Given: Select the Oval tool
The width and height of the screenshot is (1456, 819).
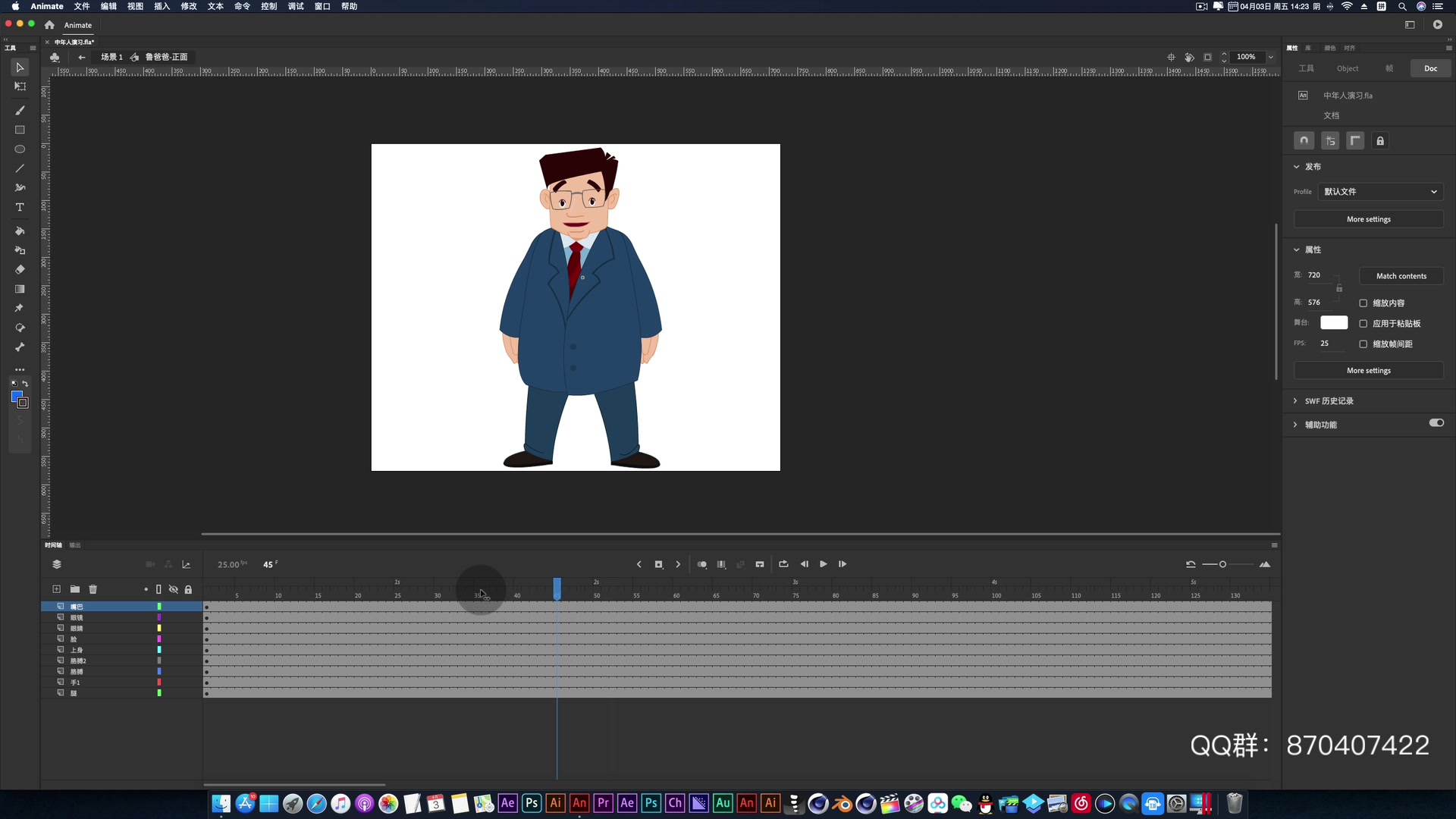Looking at the screenshot, I should pos(20,149).
